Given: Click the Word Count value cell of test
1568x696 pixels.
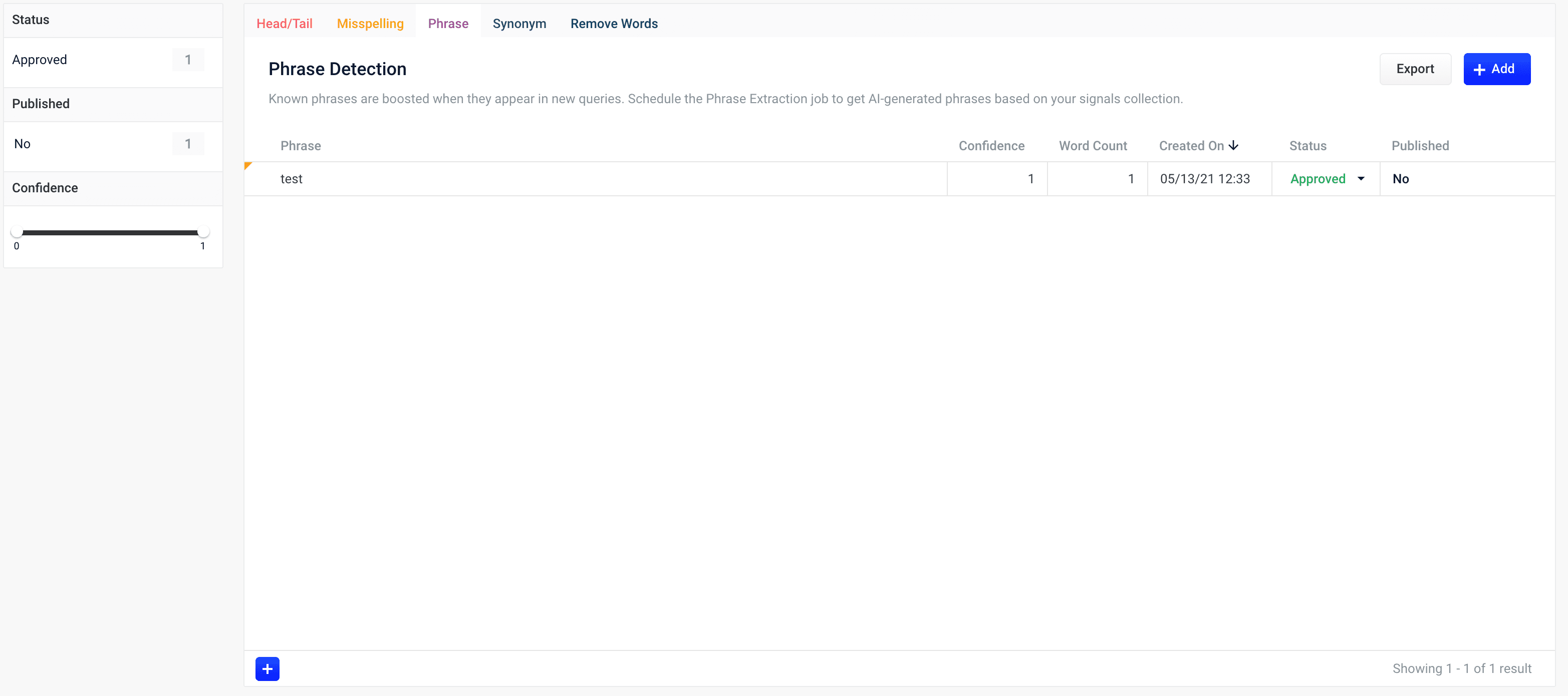Looking at the screenshot, I should [1098, 179].
